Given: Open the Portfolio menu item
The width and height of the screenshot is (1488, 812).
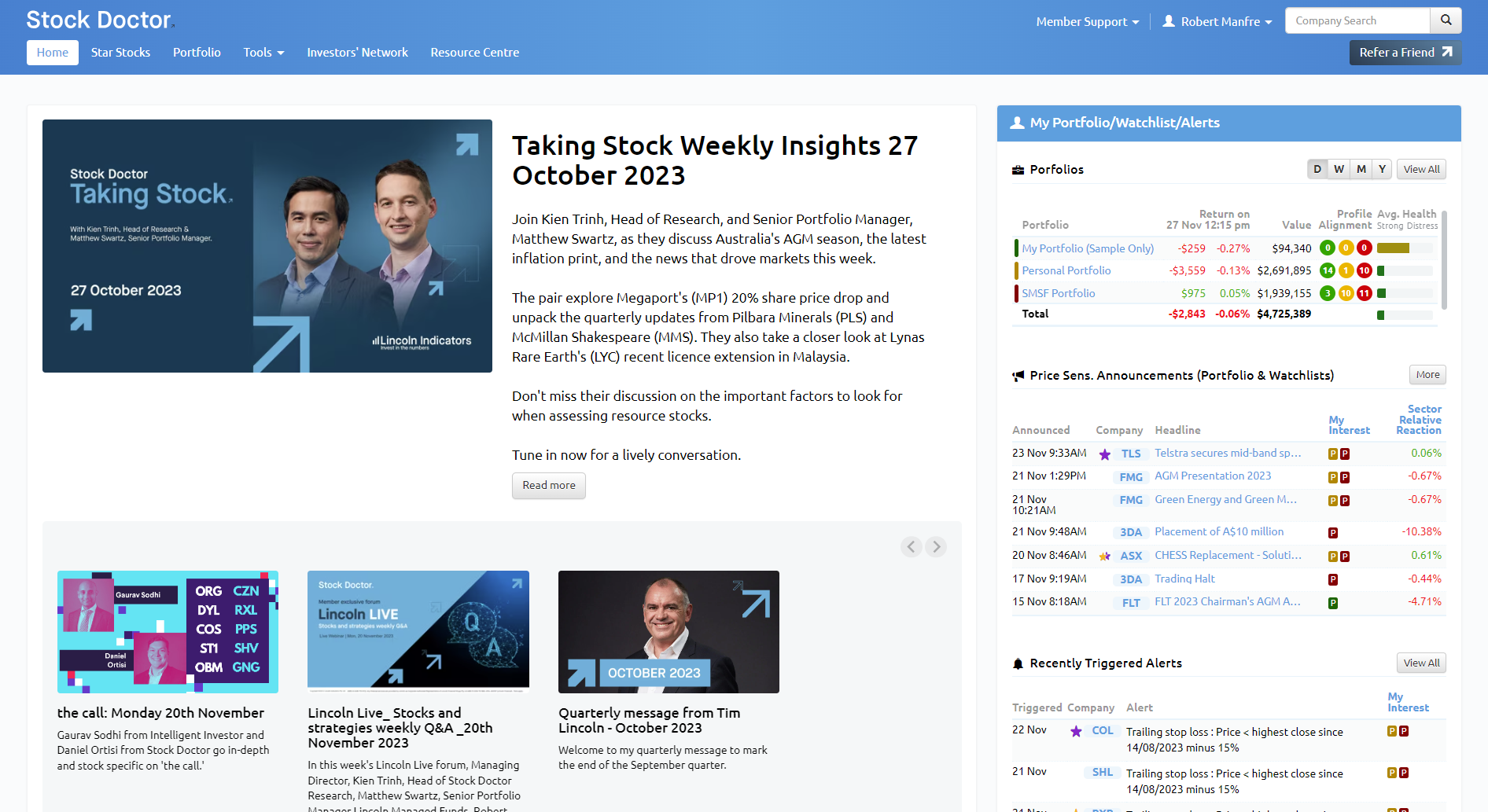Looking at the screenshot, I should point(197,53).
